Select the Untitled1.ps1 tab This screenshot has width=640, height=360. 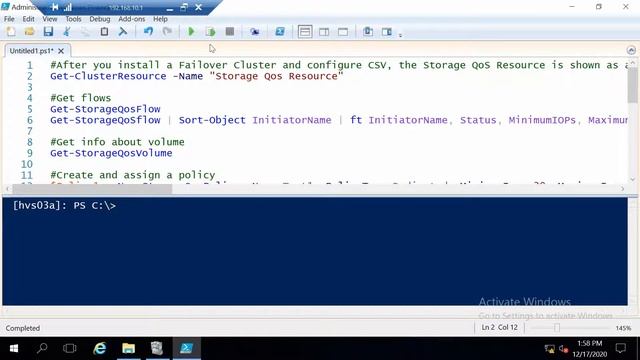coord(31,51)
